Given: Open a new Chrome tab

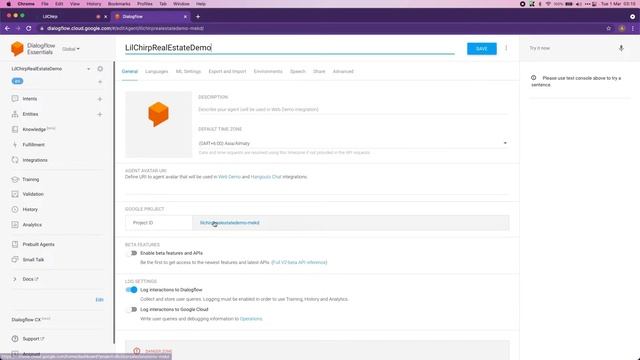Looking at the screenshot, I should coord(198,17).
